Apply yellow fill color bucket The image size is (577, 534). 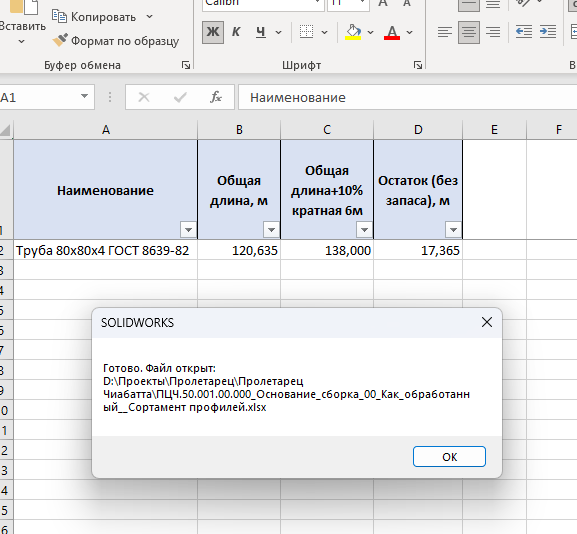tap(353, 32)
